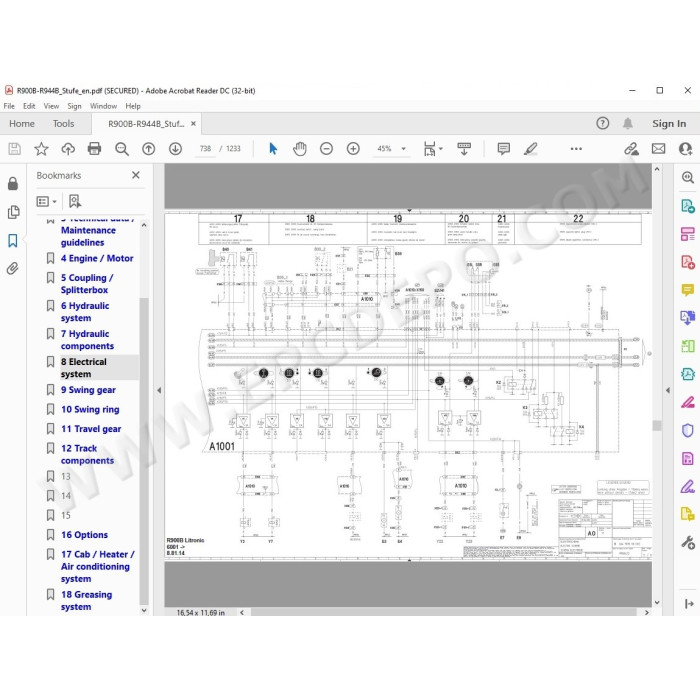Collapse the left navigation pane
The height and width of the screenshot is (700, 700).
tap(159, 390)
